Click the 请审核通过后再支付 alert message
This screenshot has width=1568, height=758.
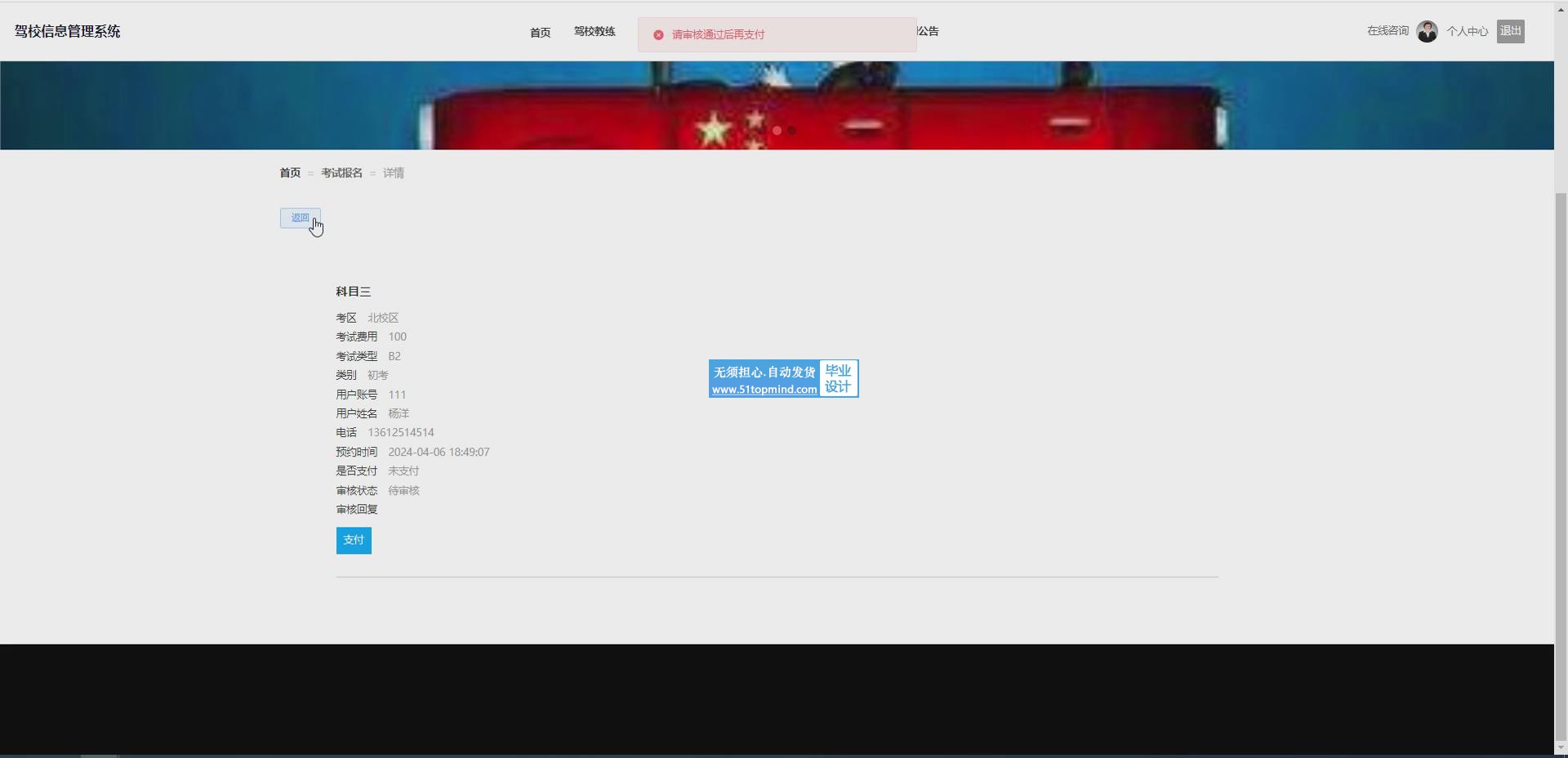pyautogui.click(x=718, y=35)
